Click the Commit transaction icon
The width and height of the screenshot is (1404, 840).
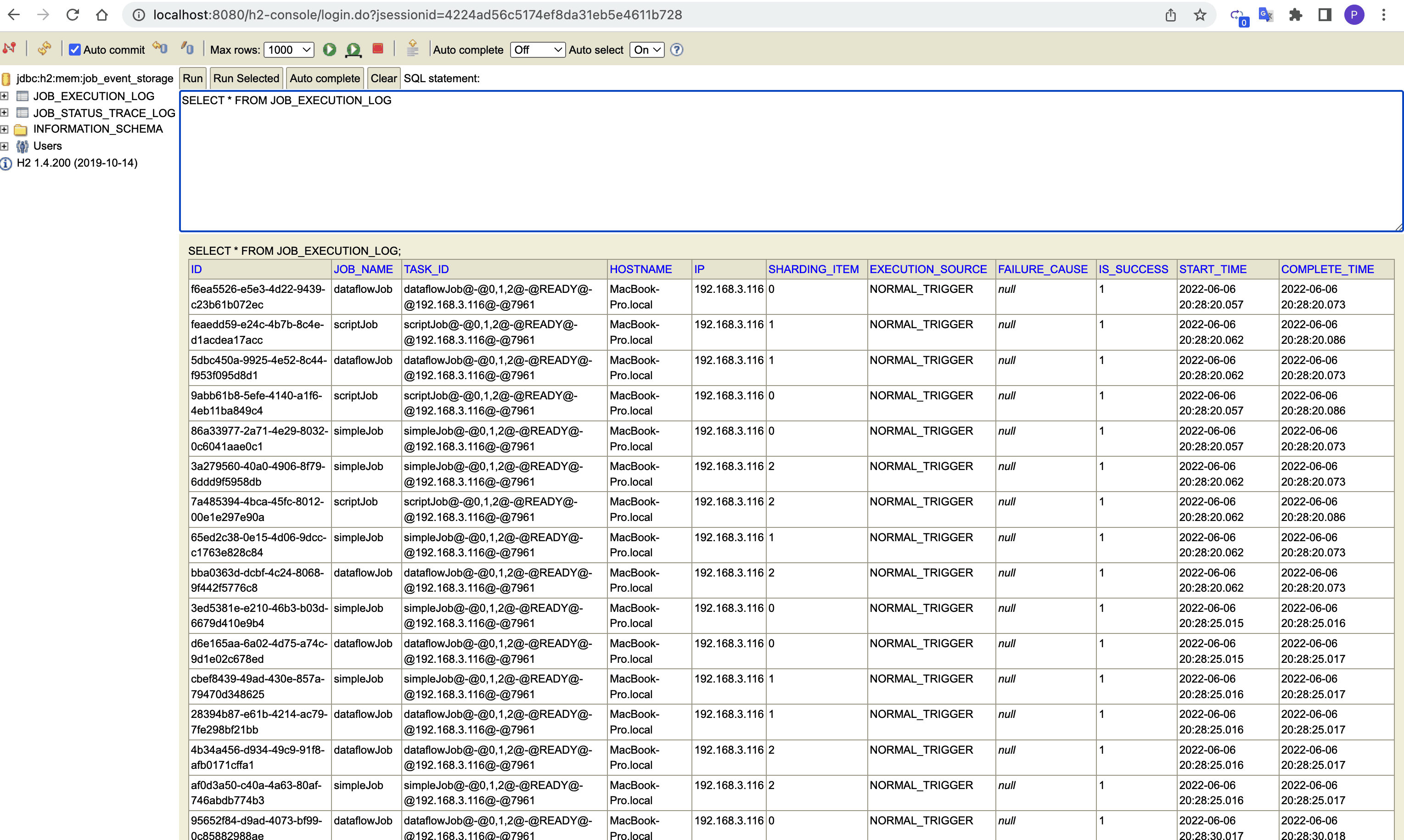[187, 49]
